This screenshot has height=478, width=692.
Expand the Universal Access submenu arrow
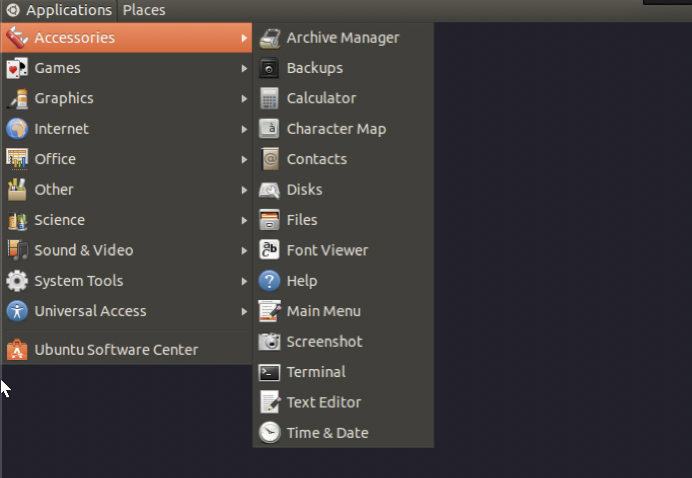244,311
